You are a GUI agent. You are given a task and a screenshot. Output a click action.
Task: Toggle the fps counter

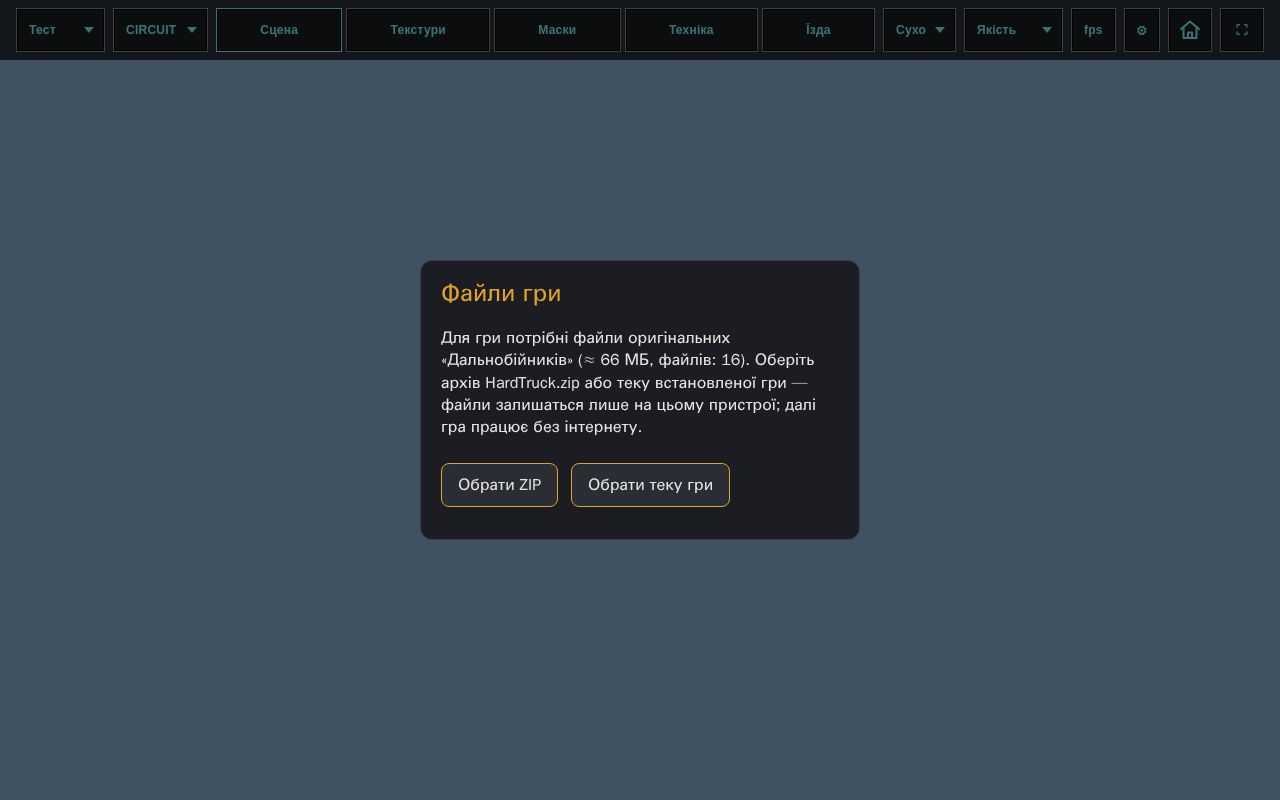[1093, 30]
